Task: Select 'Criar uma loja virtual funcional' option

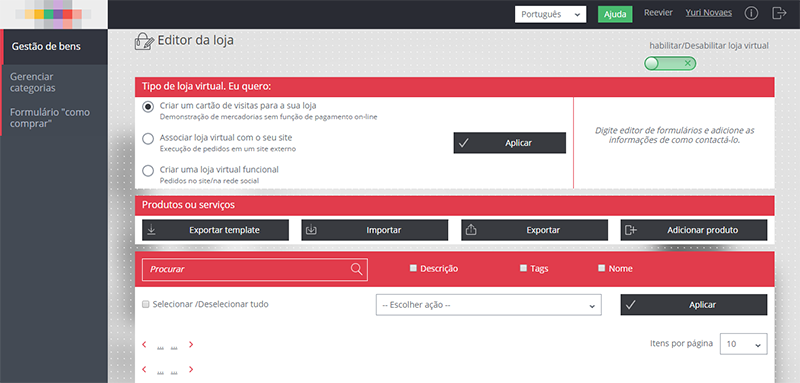Action: tap(148, 170)
